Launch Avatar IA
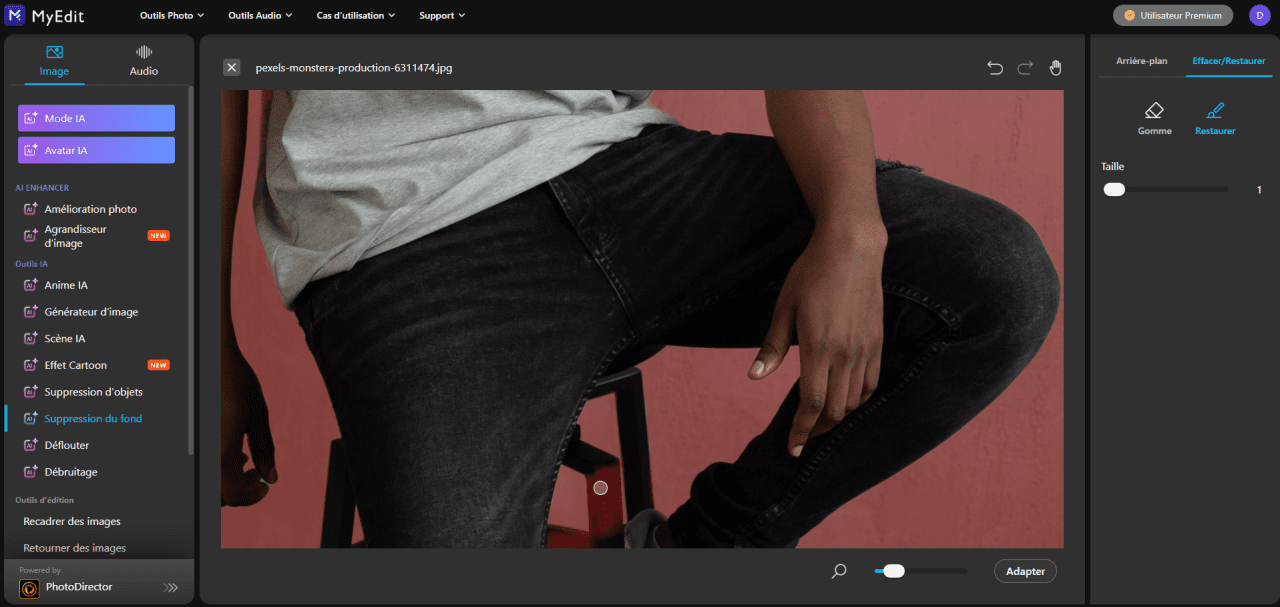Viewport: 1280px width, 607px height. [96, 150]
